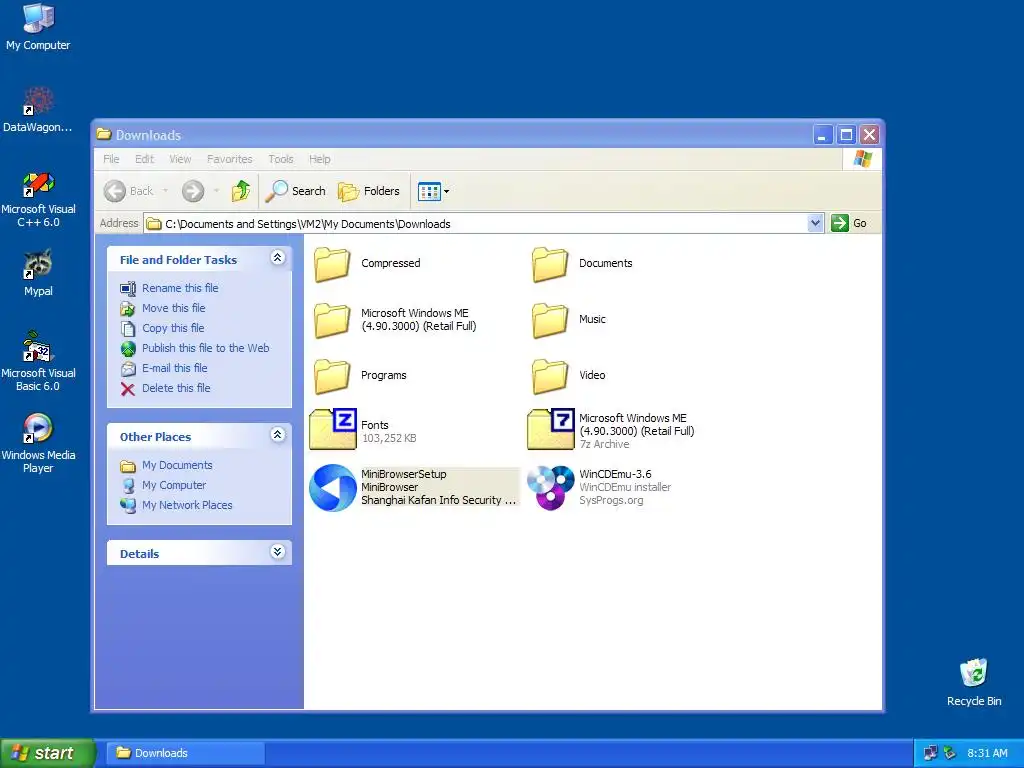
Task: Click the Forward arrow button
Action: tap(193, 191)
